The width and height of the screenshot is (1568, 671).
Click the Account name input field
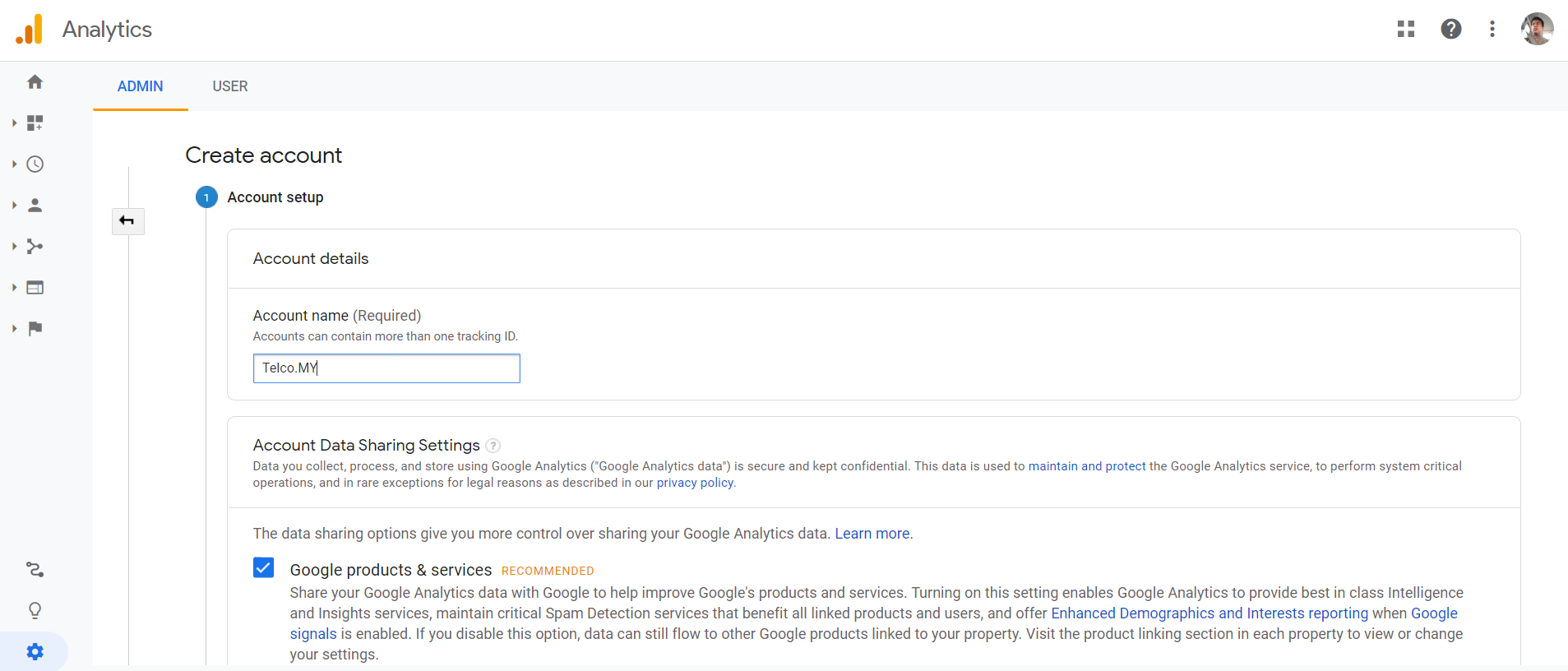coord(386,368)
